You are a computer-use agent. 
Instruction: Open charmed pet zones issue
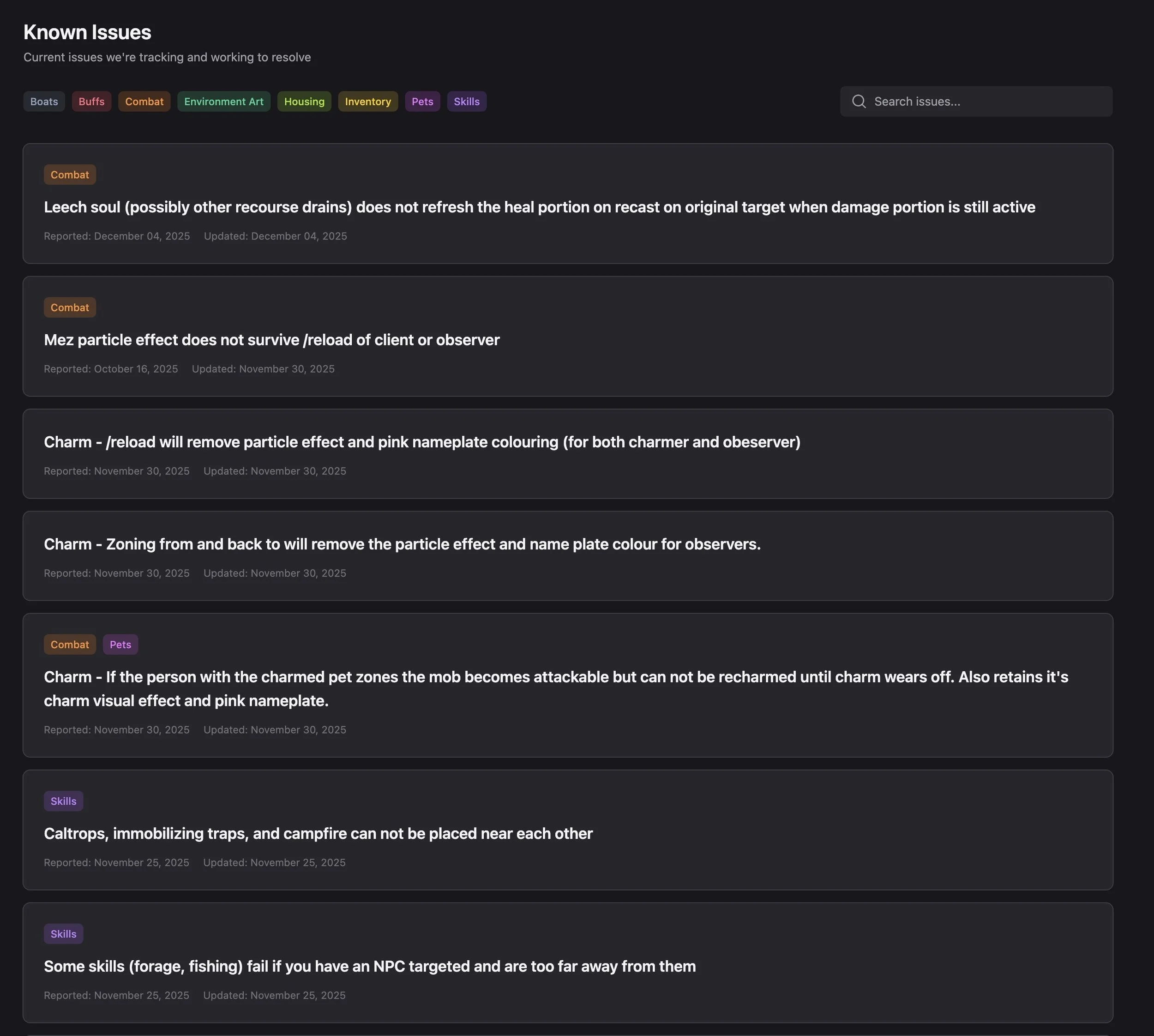click(568, 685)
